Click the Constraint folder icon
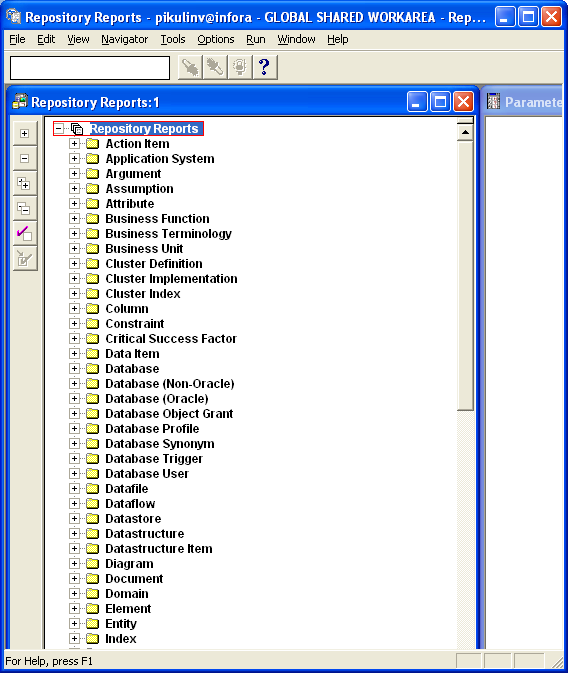 coord(92,324)
